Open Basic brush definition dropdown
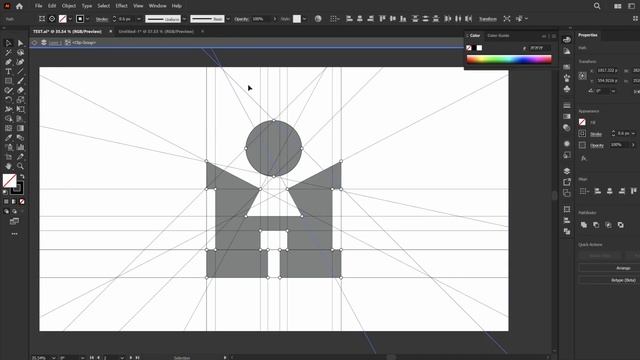This screenshot has height=360, width=640. point(228,19)
